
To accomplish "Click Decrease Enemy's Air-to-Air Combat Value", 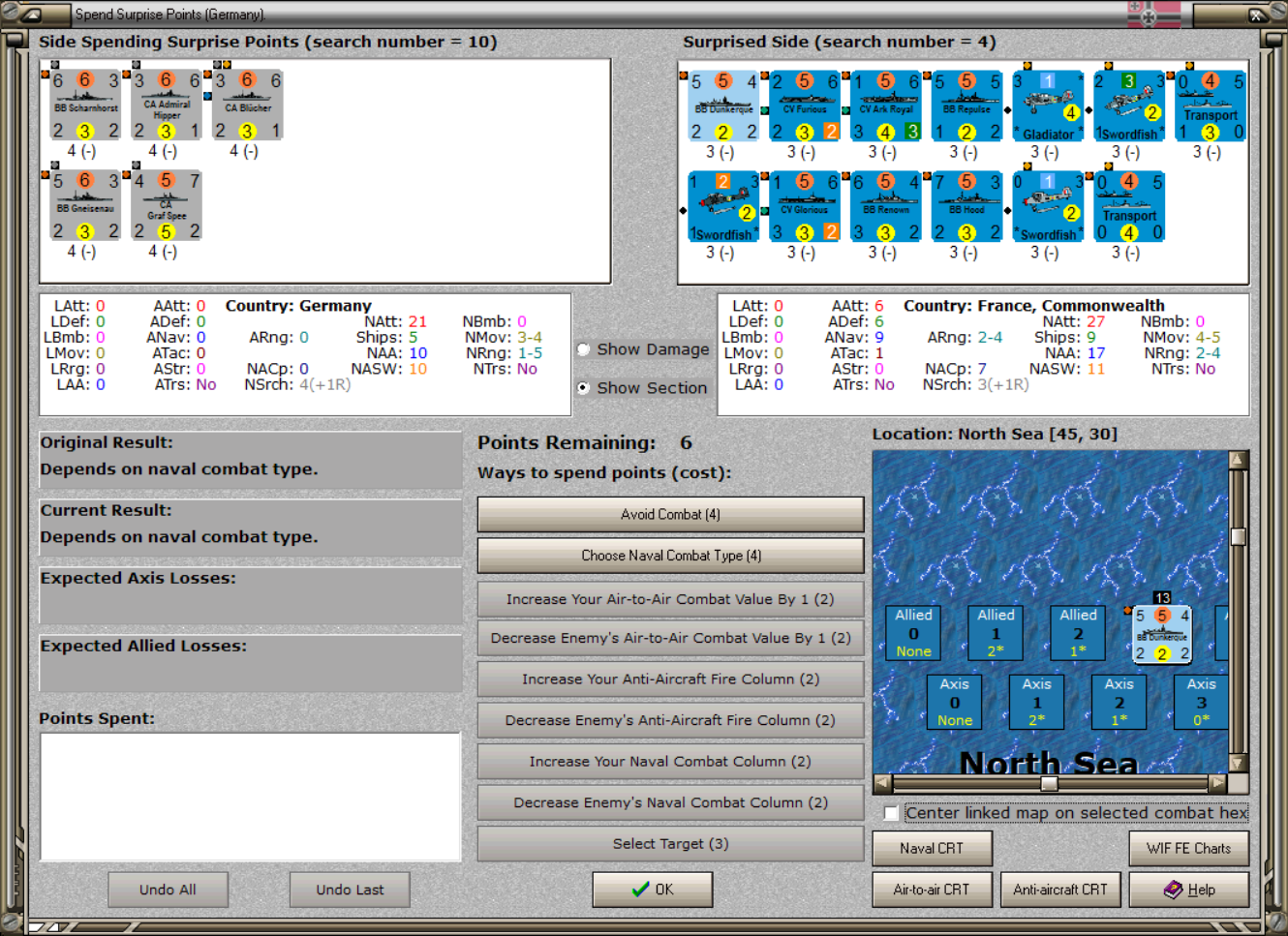I will [670, 638].
